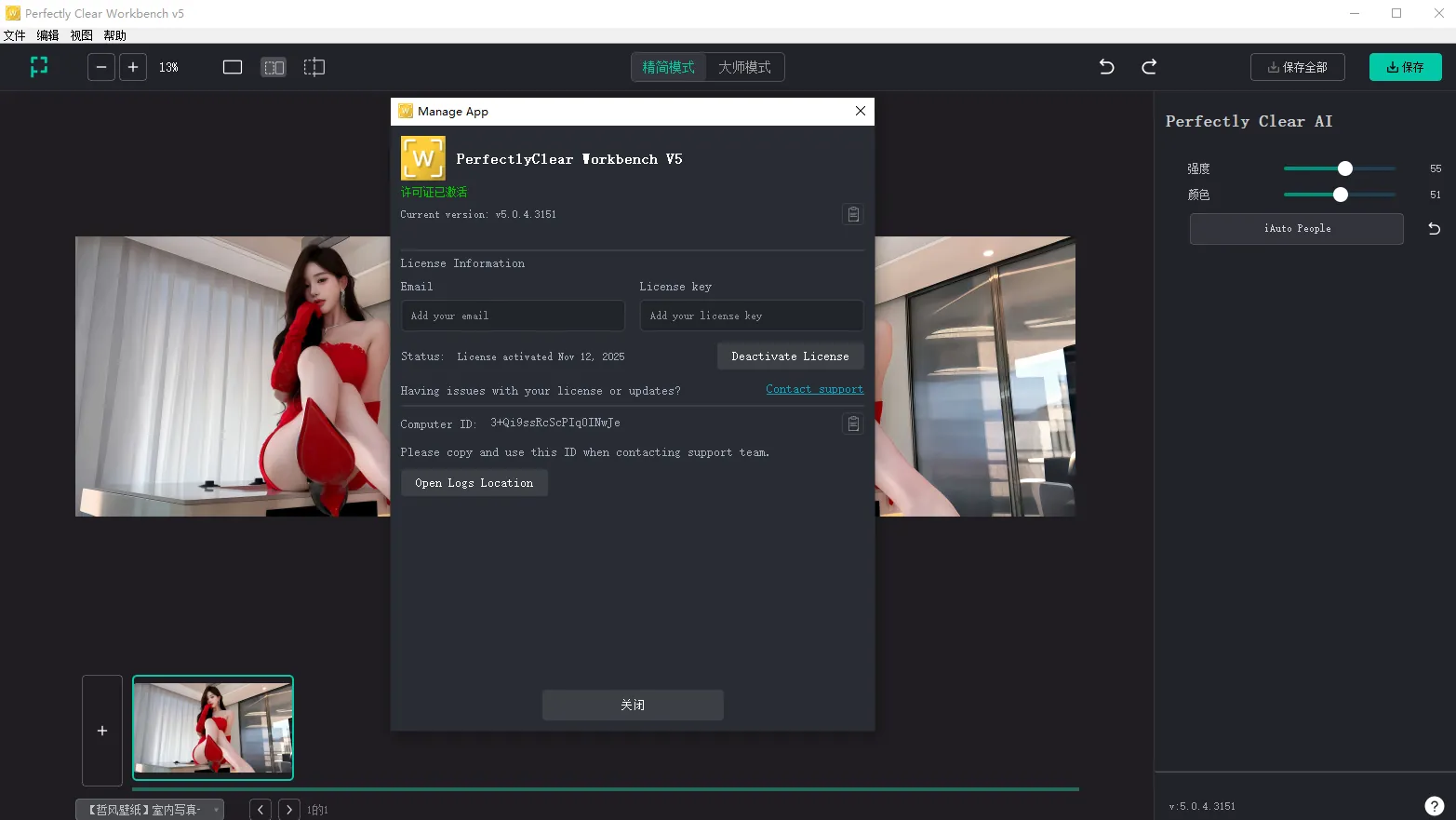
Task: Undo the last adjustment
Action: point(1106,67)
